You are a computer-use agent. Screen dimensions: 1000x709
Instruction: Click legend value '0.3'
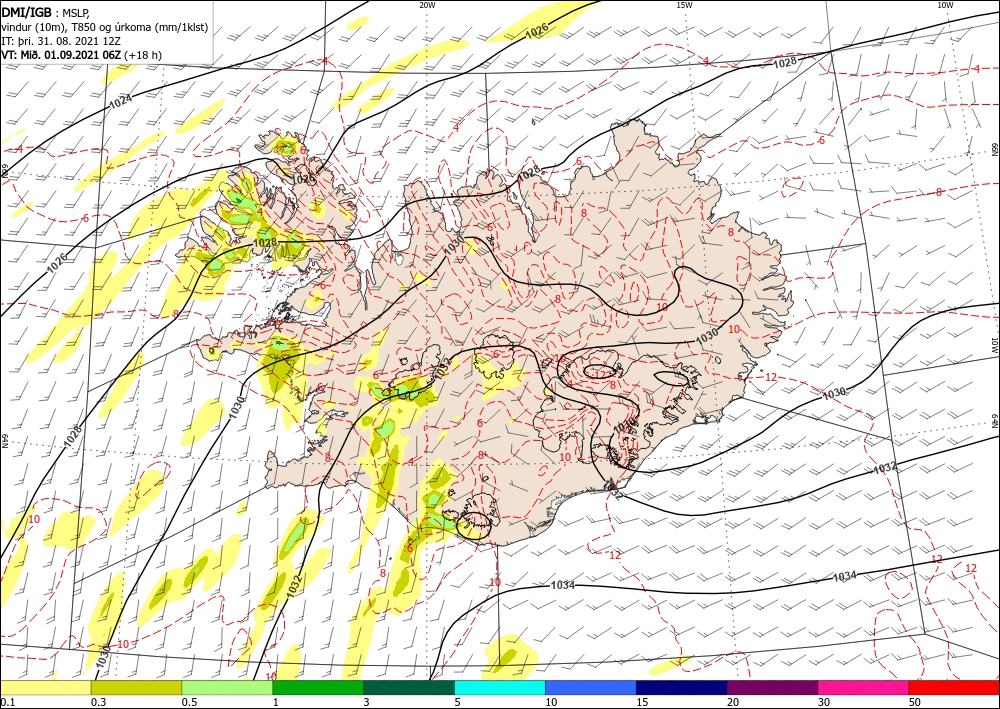[x=97, y=702]
